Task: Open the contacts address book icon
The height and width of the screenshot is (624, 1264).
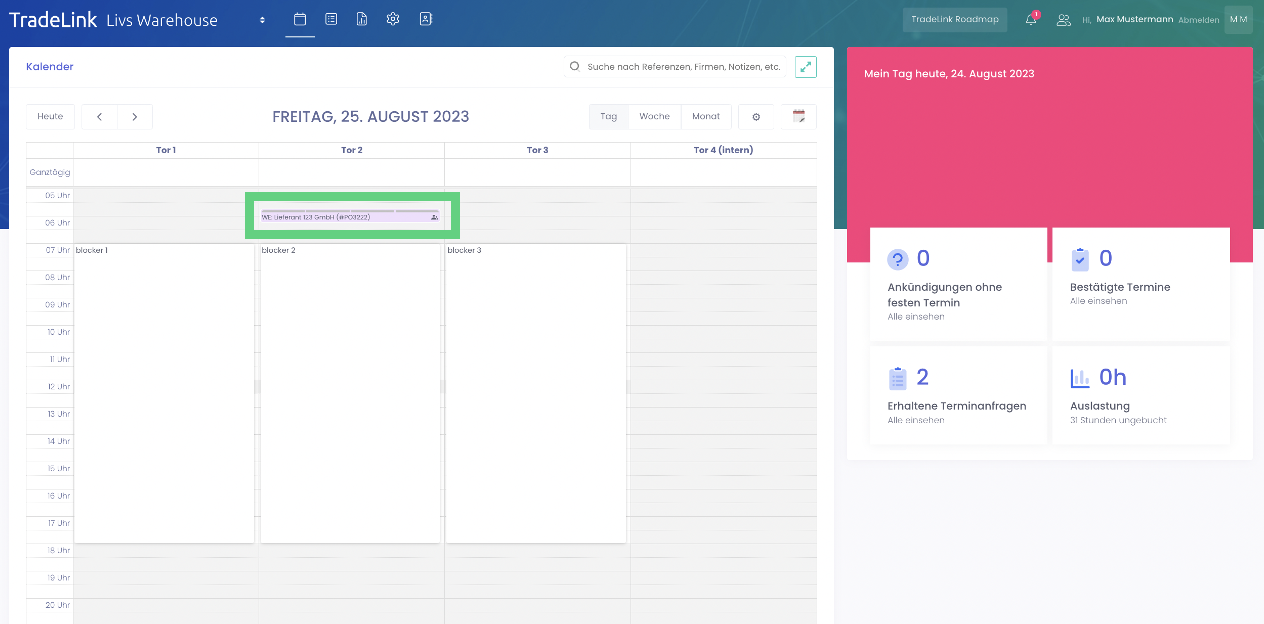Action: (x=425, y=19)
